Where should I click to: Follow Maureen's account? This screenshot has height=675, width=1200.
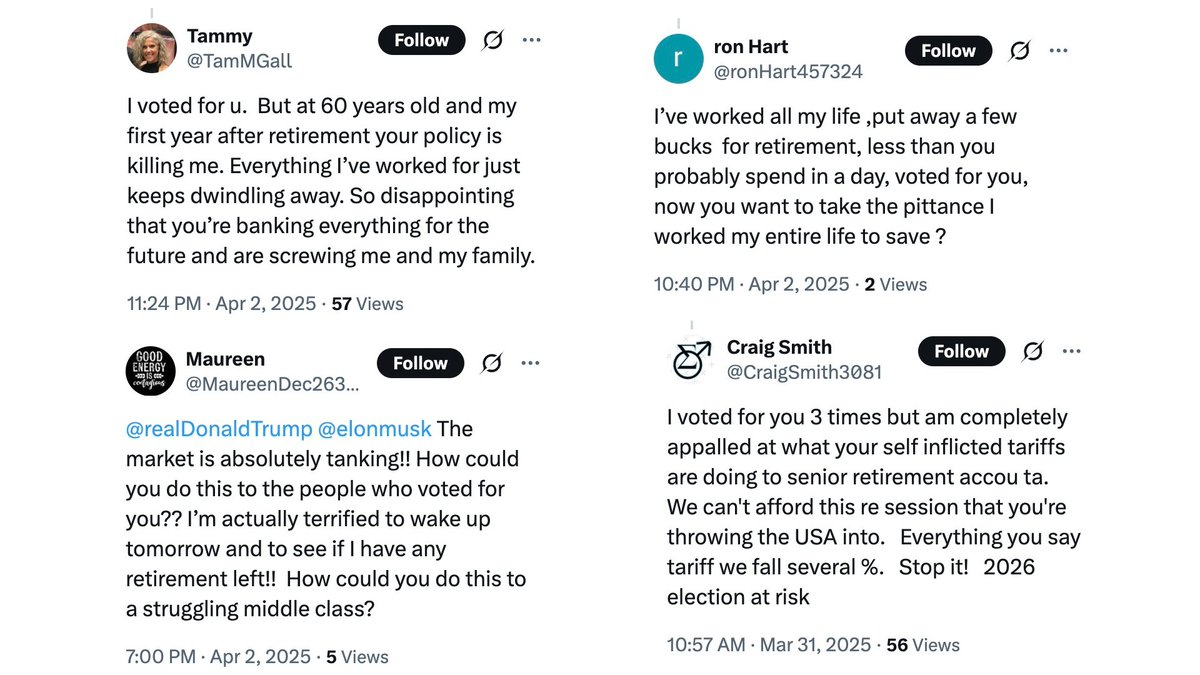(x=420, y=363)
